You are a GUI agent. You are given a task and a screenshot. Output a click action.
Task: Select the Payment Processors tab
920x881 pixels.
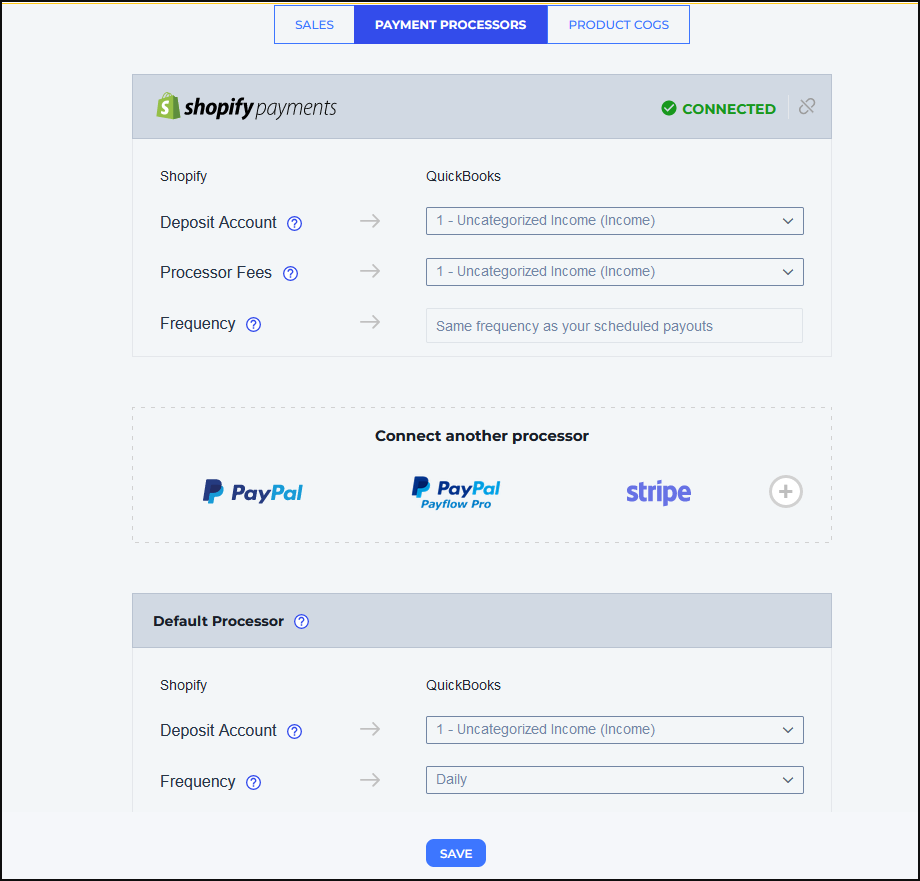coord(450,25)
